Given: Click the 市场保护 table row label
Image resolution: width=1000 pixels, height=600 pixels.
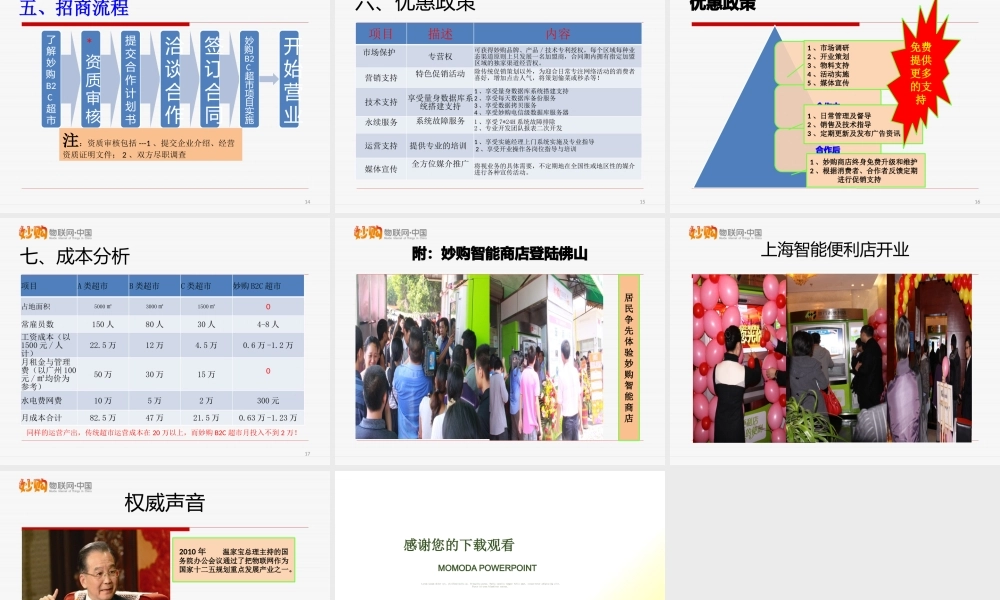Looking at the screenshot, I should (379, 53).
